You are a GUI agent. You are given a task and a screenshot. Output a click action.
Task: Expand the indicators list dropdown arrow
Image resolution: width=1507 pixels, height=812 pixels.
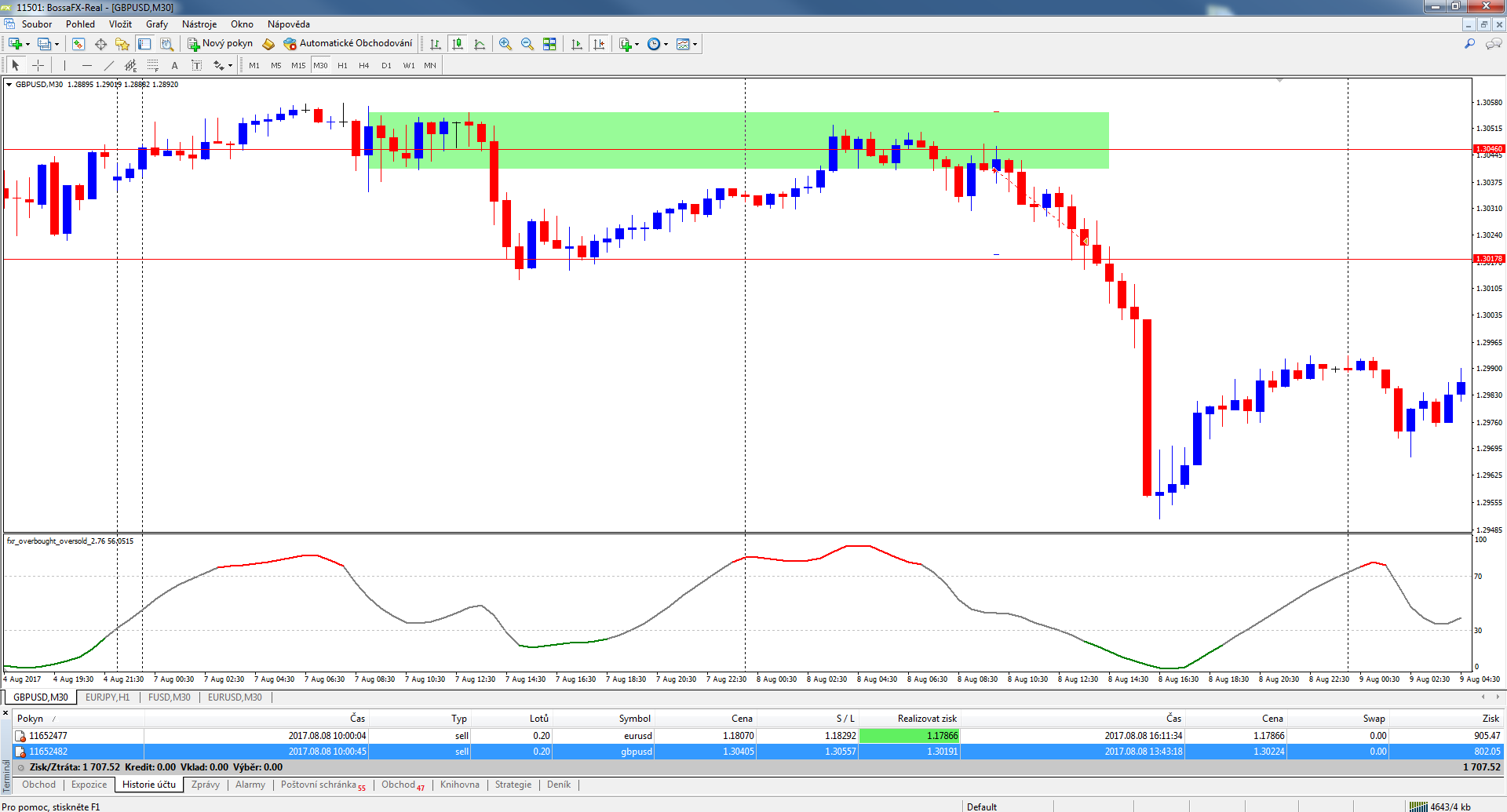pyautogui.click(x=637, y=44)
